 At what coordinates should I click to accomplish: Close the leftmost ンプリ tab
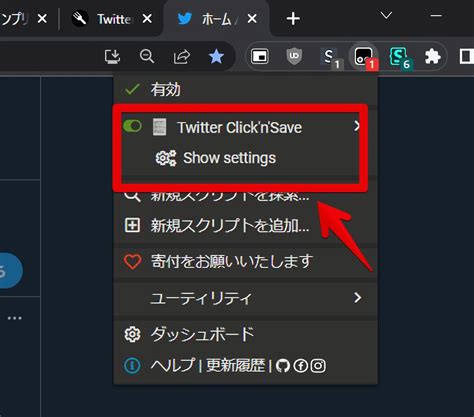coord(42,19)
